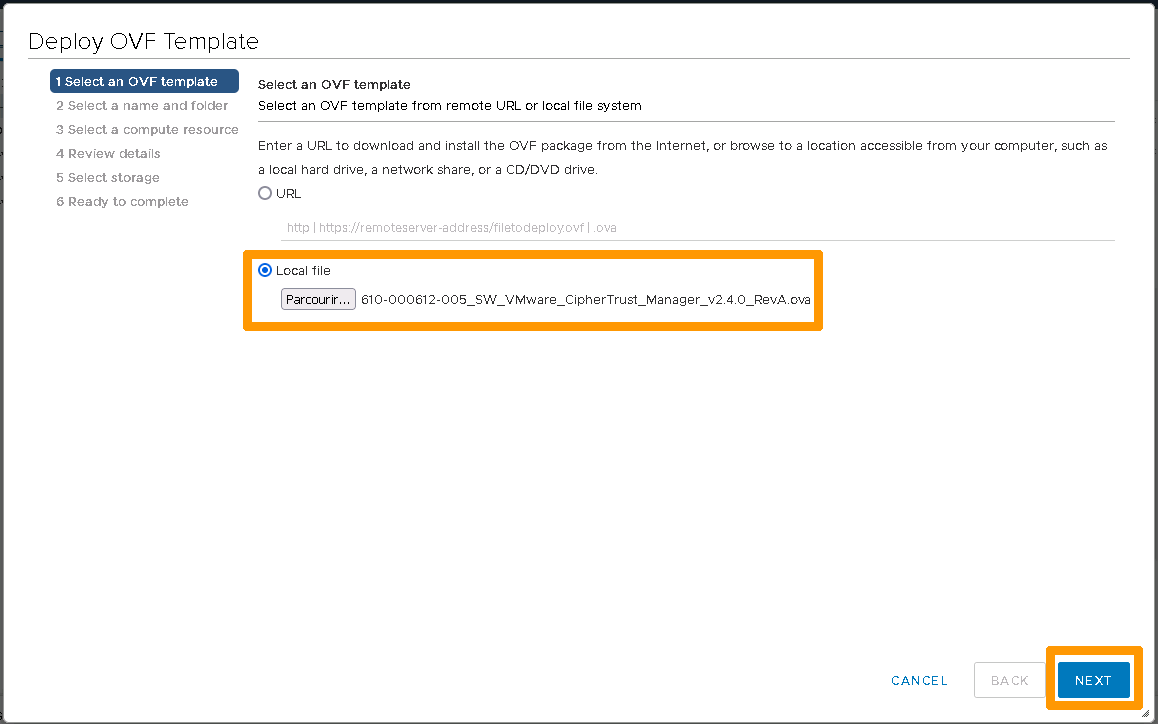The image size is (1158, 724).
Task: Select the URL radio button
Action: pos(265,194)
